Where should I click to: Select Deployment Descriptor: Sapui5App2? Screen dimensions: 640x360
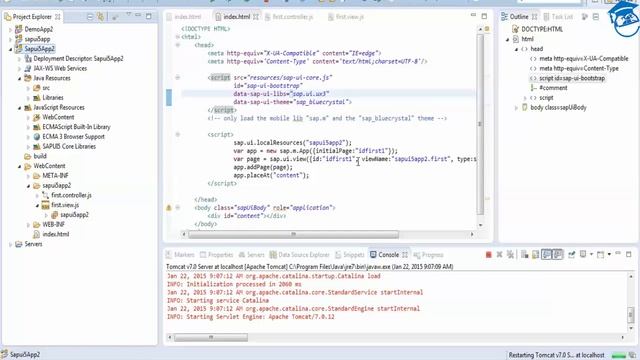(78, 59)
